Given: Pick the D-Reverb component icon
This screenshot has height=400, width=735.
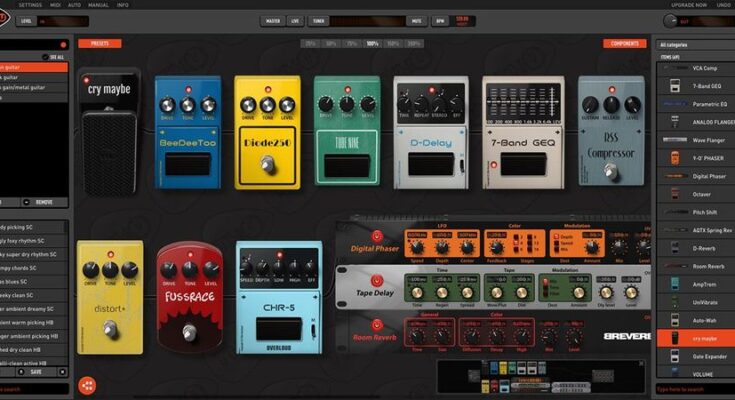Looking at the screenshot, I should click(675, 248).
